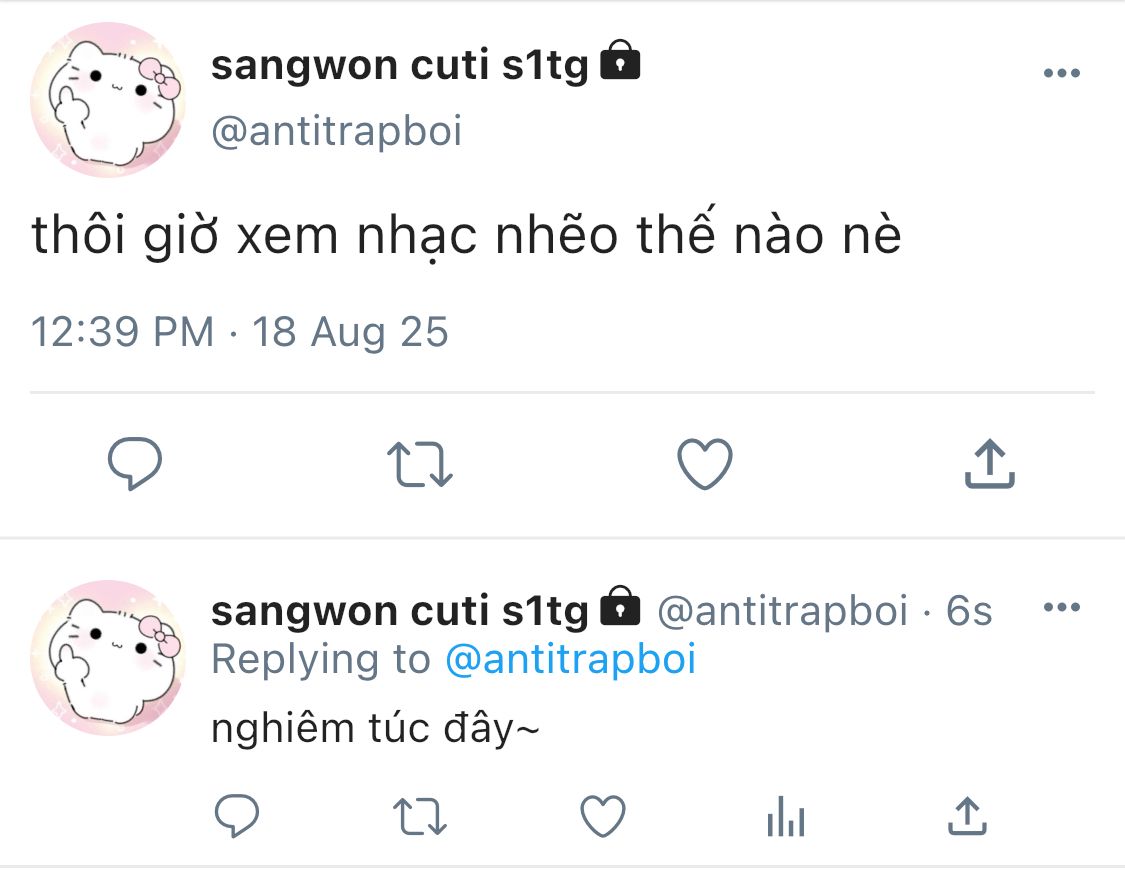Retweet the main tweet
The image size is (1125, 872).
pos(420,465)
